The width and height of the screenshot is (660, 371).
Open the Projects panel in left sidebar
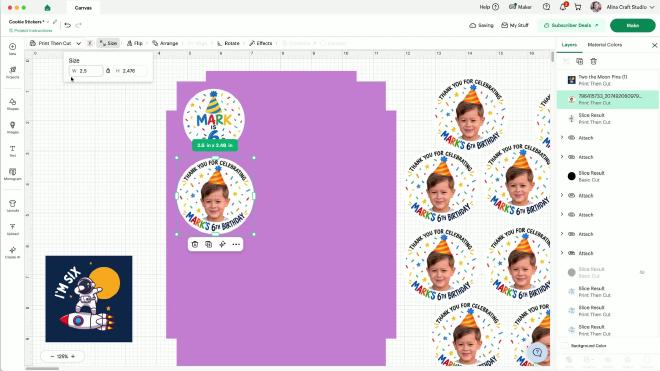click(x=13, y=72)
